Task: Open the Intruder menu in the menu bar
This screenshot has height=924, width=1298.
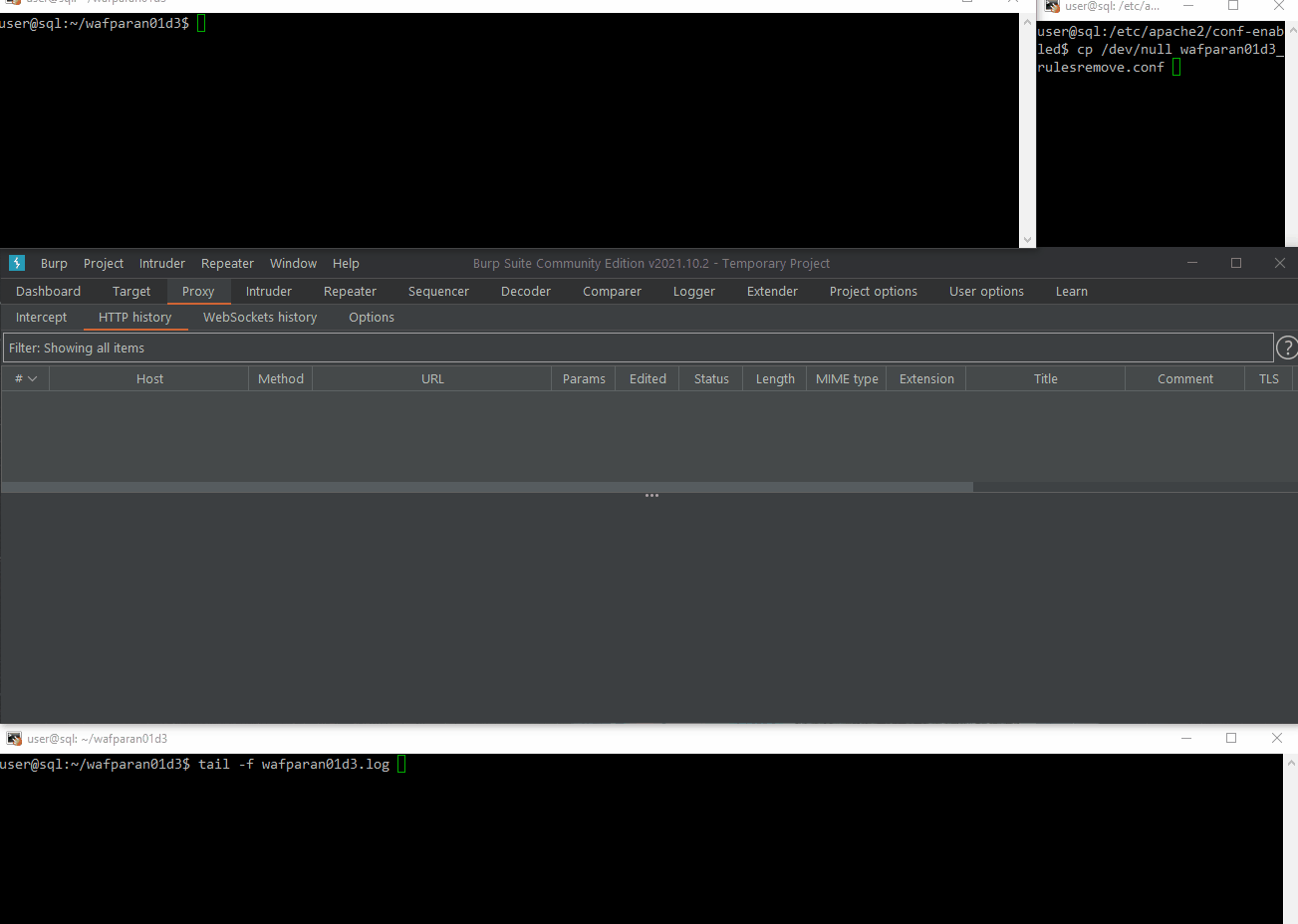Action: click(x=162, y=264)
